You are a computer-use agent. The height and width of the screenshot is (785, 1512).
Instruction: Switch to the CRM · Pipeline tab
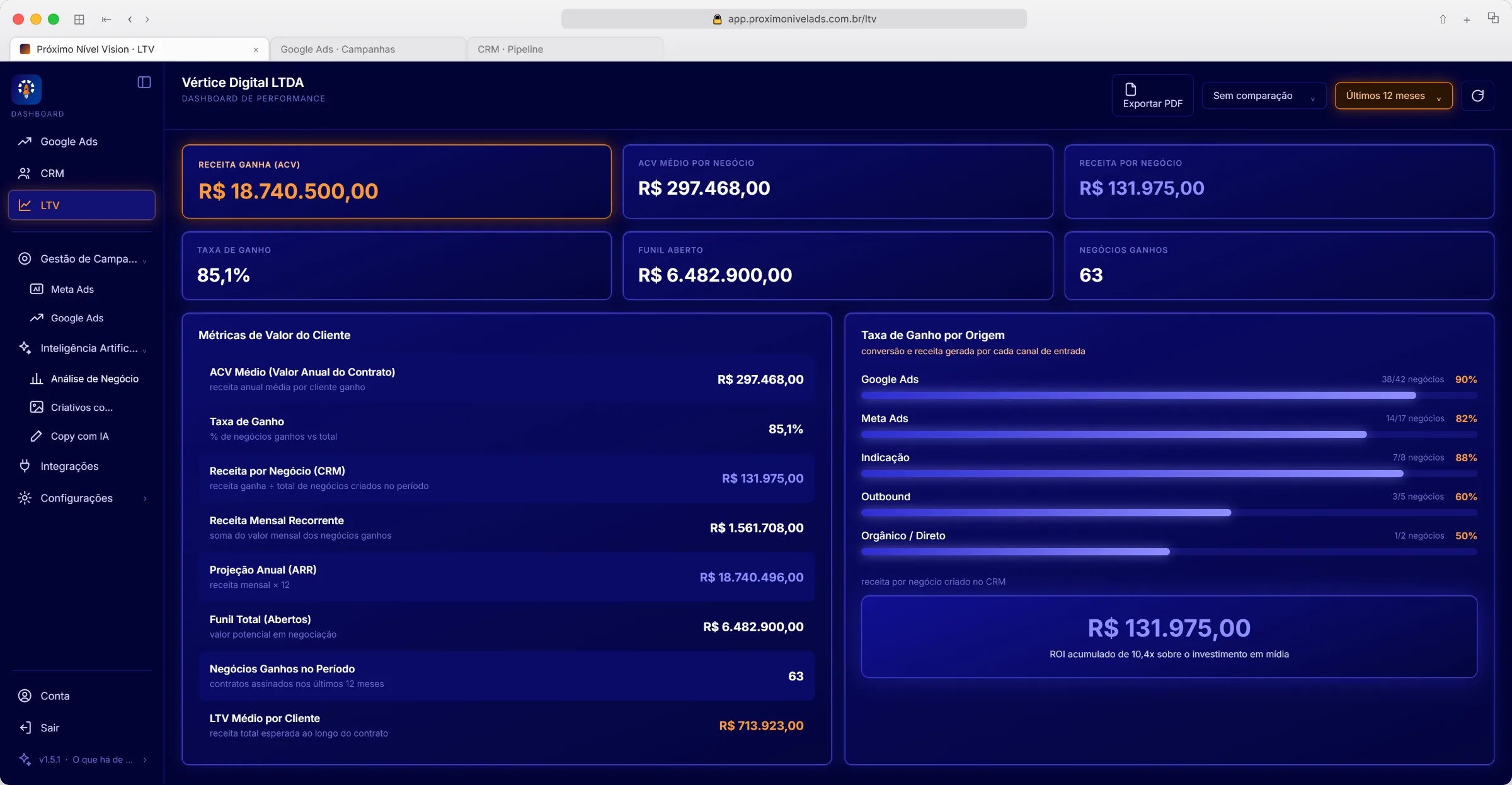565,49
